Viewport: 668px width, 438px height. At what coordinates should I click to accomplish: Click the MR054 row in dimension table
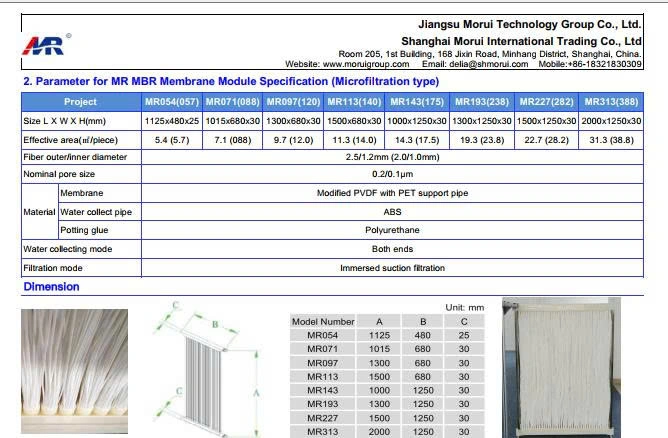pyautogui.click(x=387, y=335)
